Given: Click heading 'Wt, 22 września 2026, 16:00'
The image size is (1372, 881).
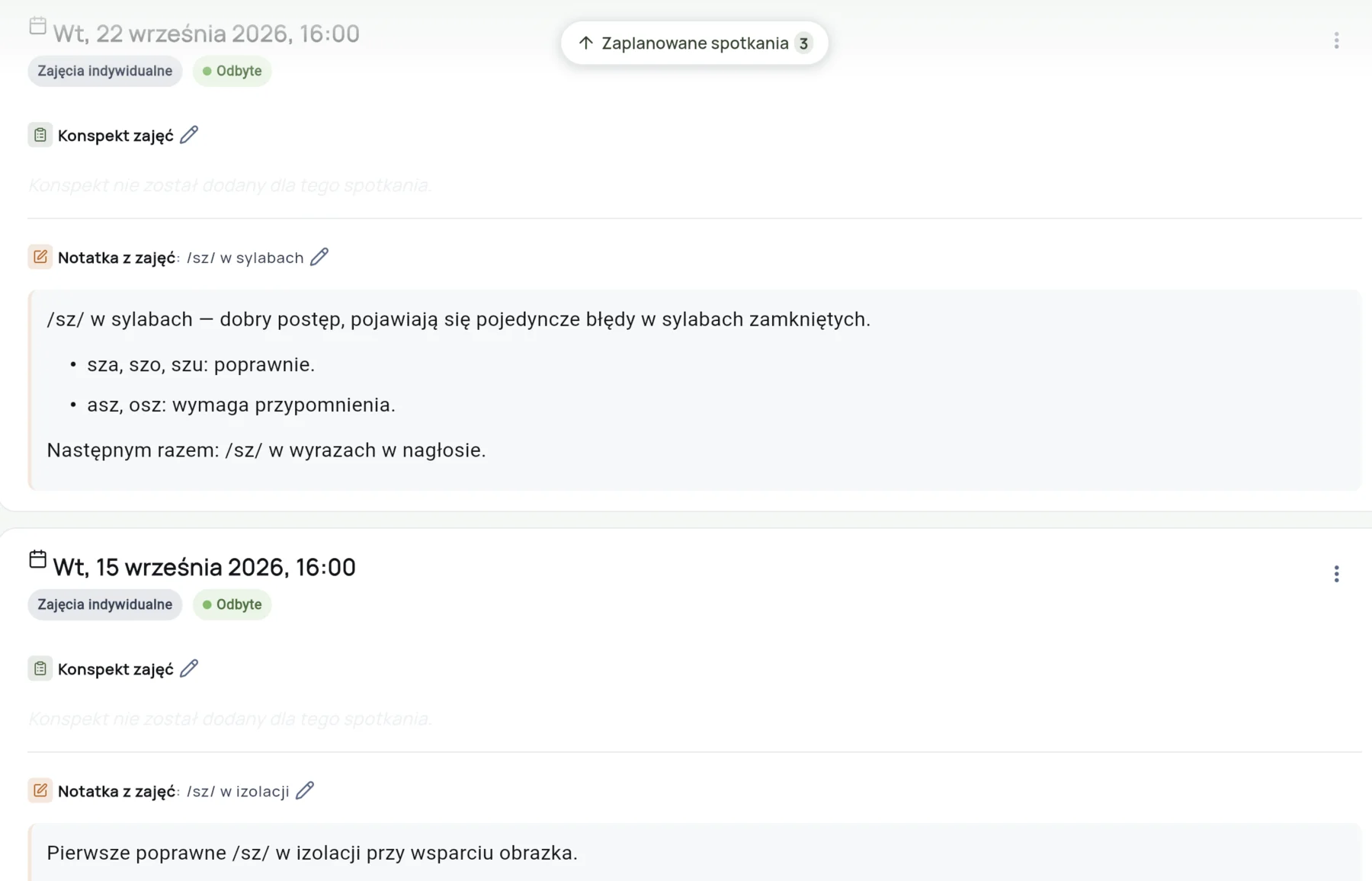Looking at the screenshot, I should (x=206, y=34).
